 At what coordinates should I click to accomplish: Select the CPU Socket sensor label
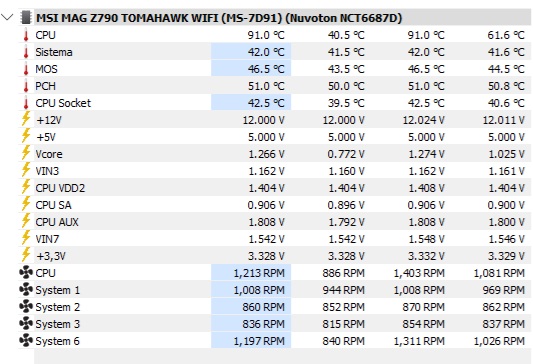[63, 103]
